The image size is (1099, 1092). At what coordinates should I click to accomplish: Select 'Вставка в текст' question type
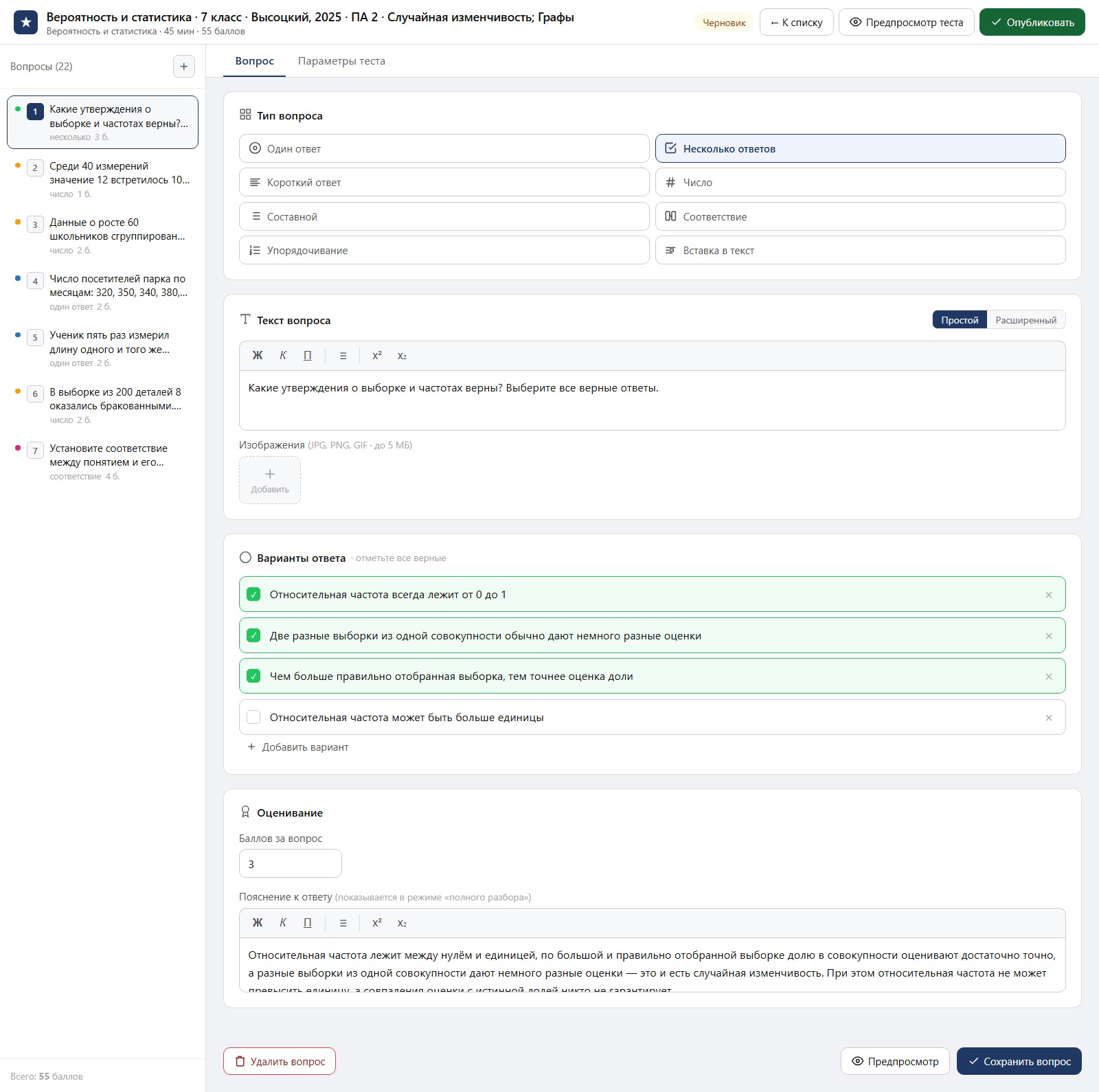click(x=861, y=251)
